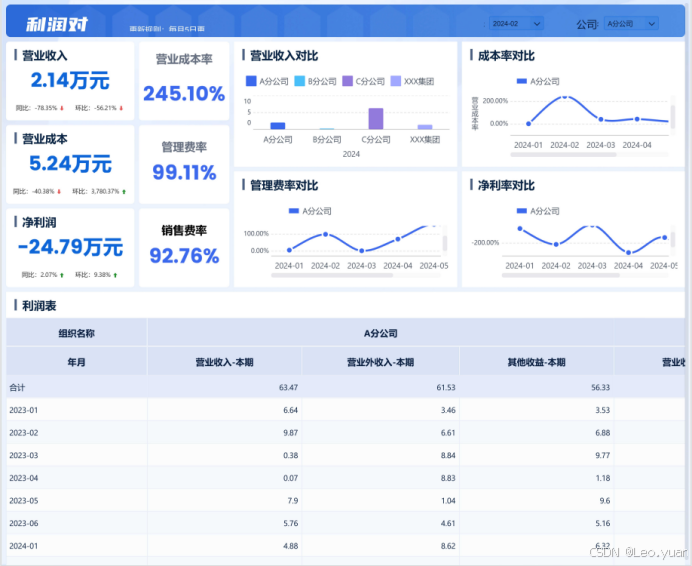Select the 2023-06 table row
This screenshot has height=566, width=692.
pyautogui.click(x=346, y=523)
